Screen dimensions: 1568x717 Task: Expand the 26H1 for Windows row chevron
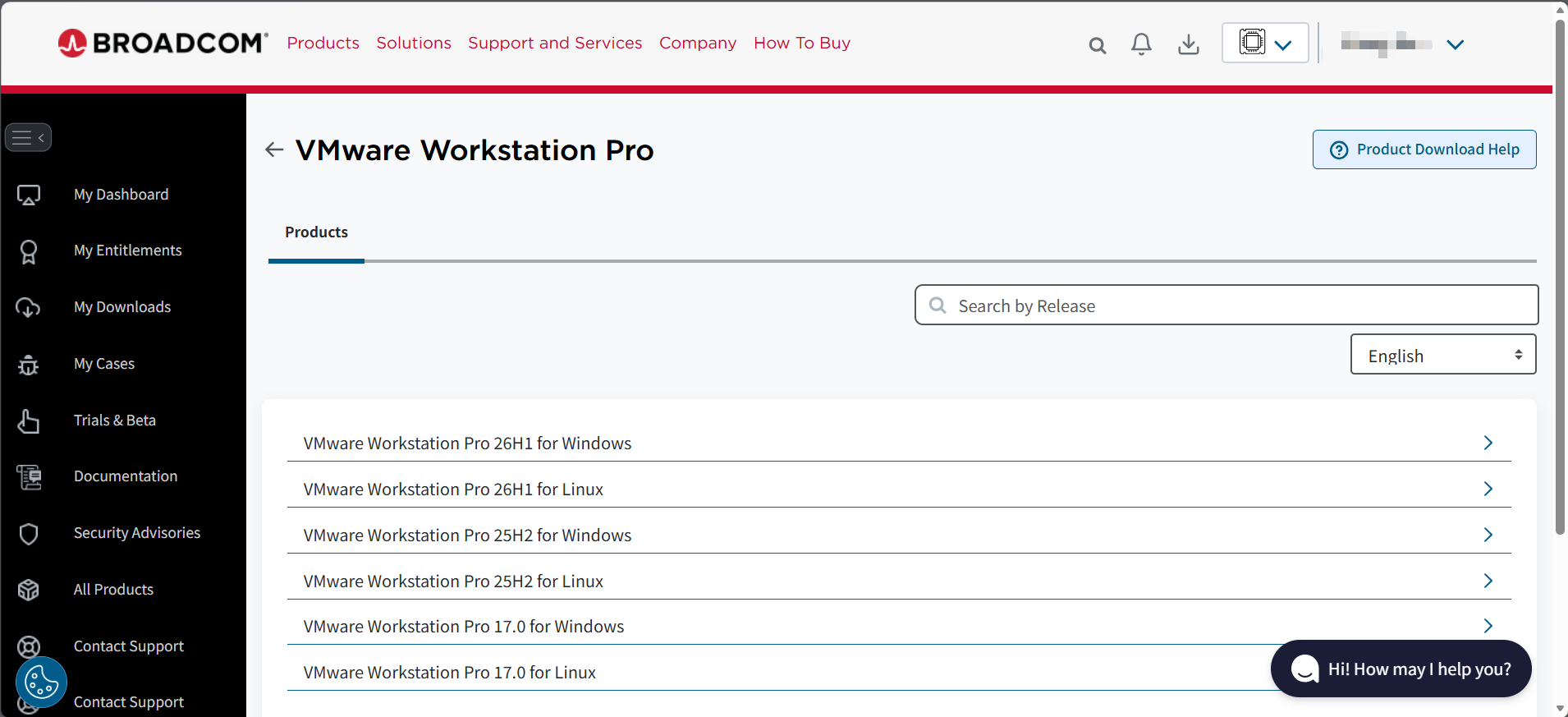tap(1488, 443)
